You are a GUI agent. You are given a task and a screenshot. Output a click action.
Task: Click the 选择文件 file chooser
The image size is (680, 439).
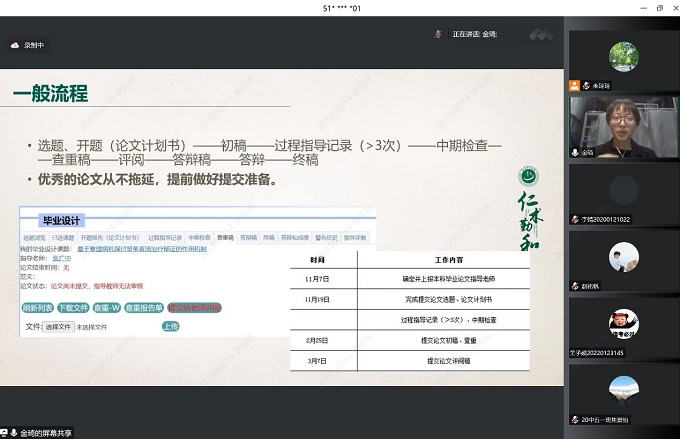point(57,326)
